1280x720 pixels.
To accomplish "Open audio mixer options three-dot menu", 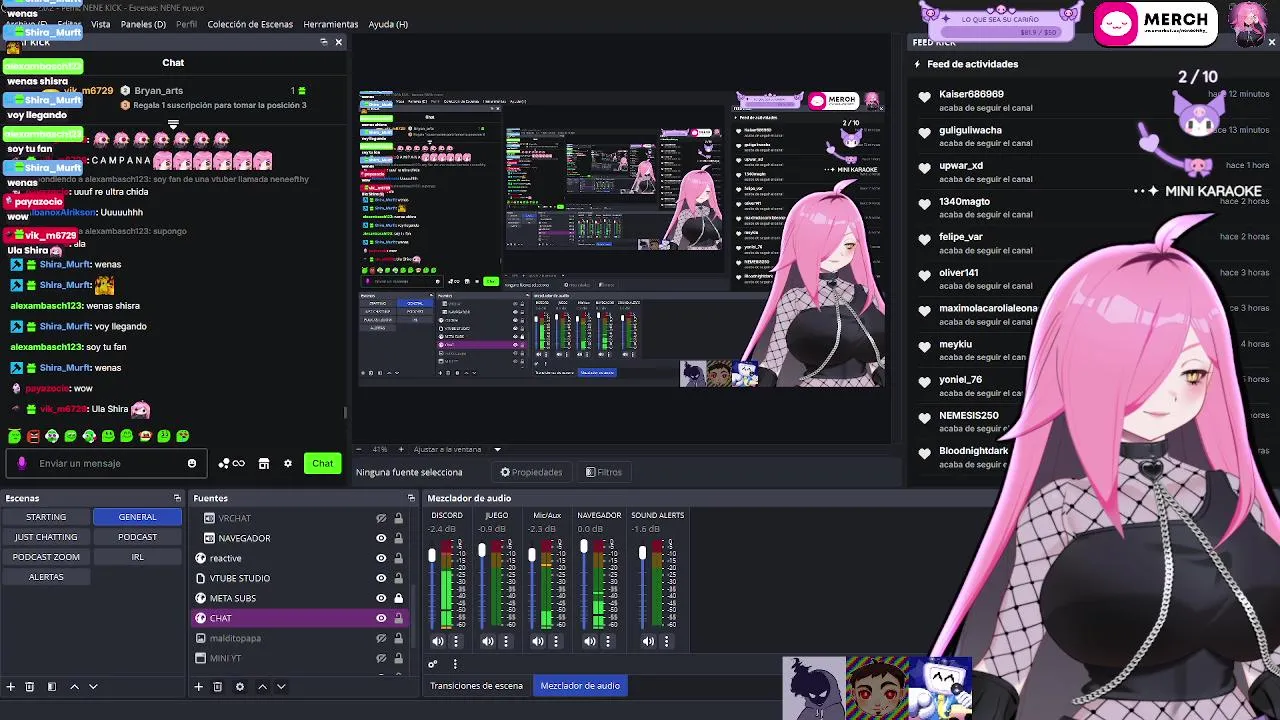I will point(455,664).
